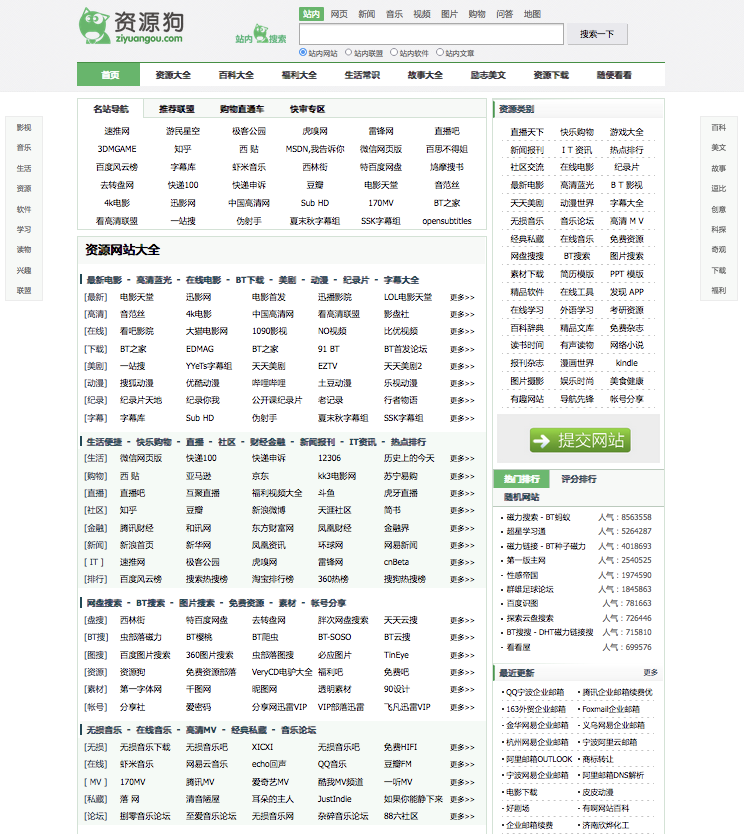Expand 更多>> in the [最新] row

[x=462, y=297]
